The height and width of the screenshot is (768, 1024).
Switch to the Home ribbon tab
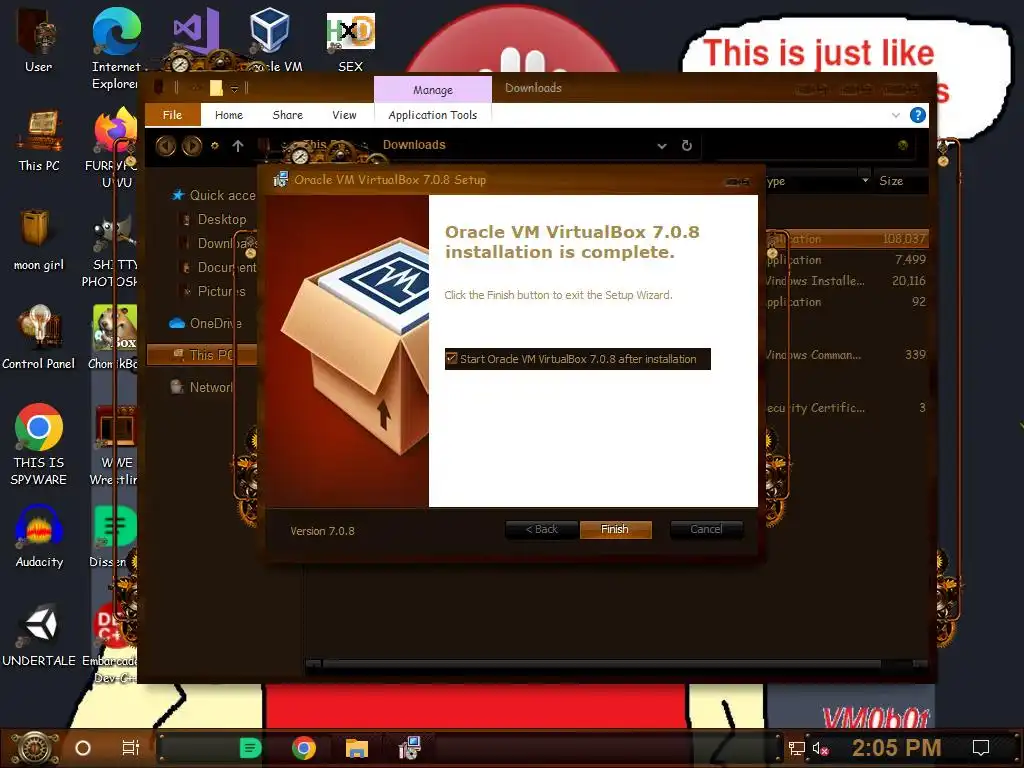tap(229, 115)
